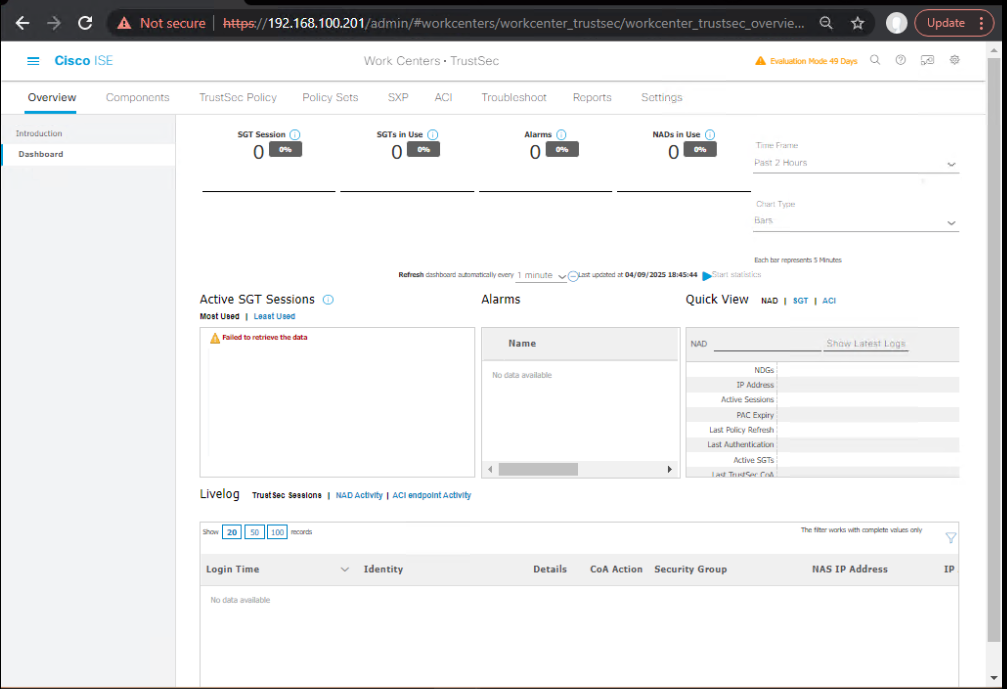Click the NAD input field in Quick View
This screenshot has width=1007, height=689.
(767, 344)
